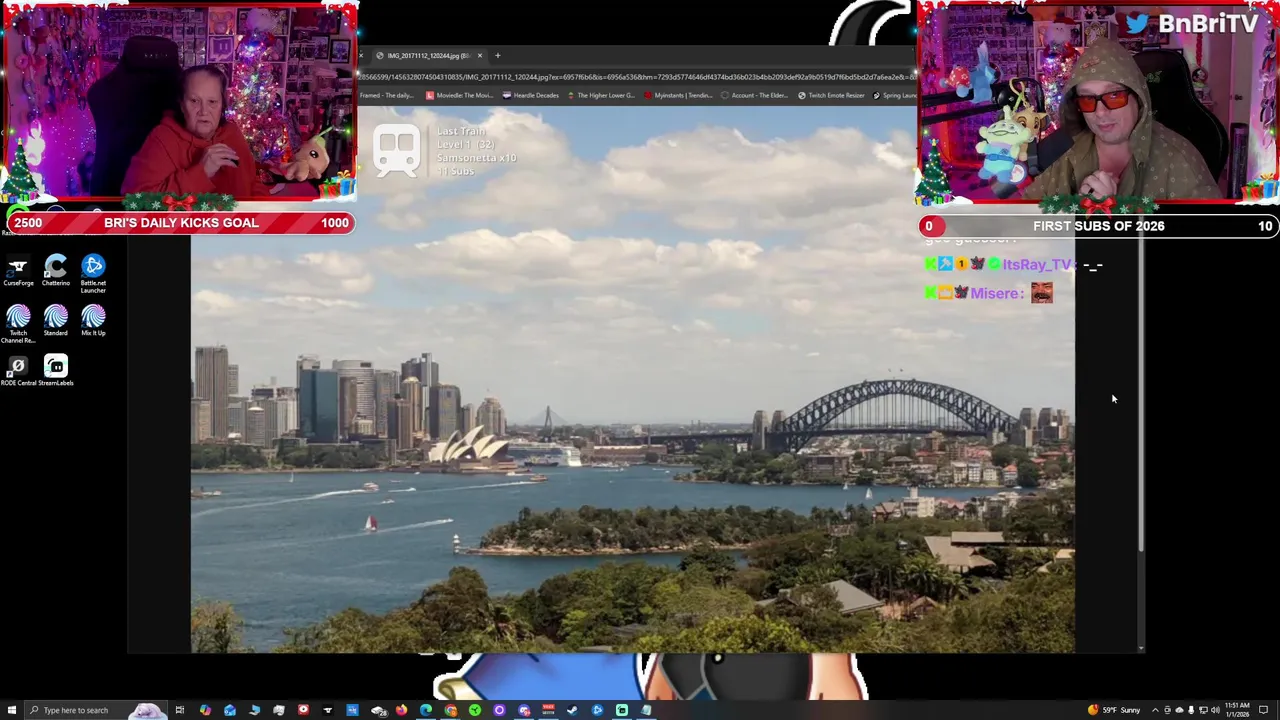Click the First Subs of 2026 goal bar
The image size is (1280, 720).
(1099, 226)
